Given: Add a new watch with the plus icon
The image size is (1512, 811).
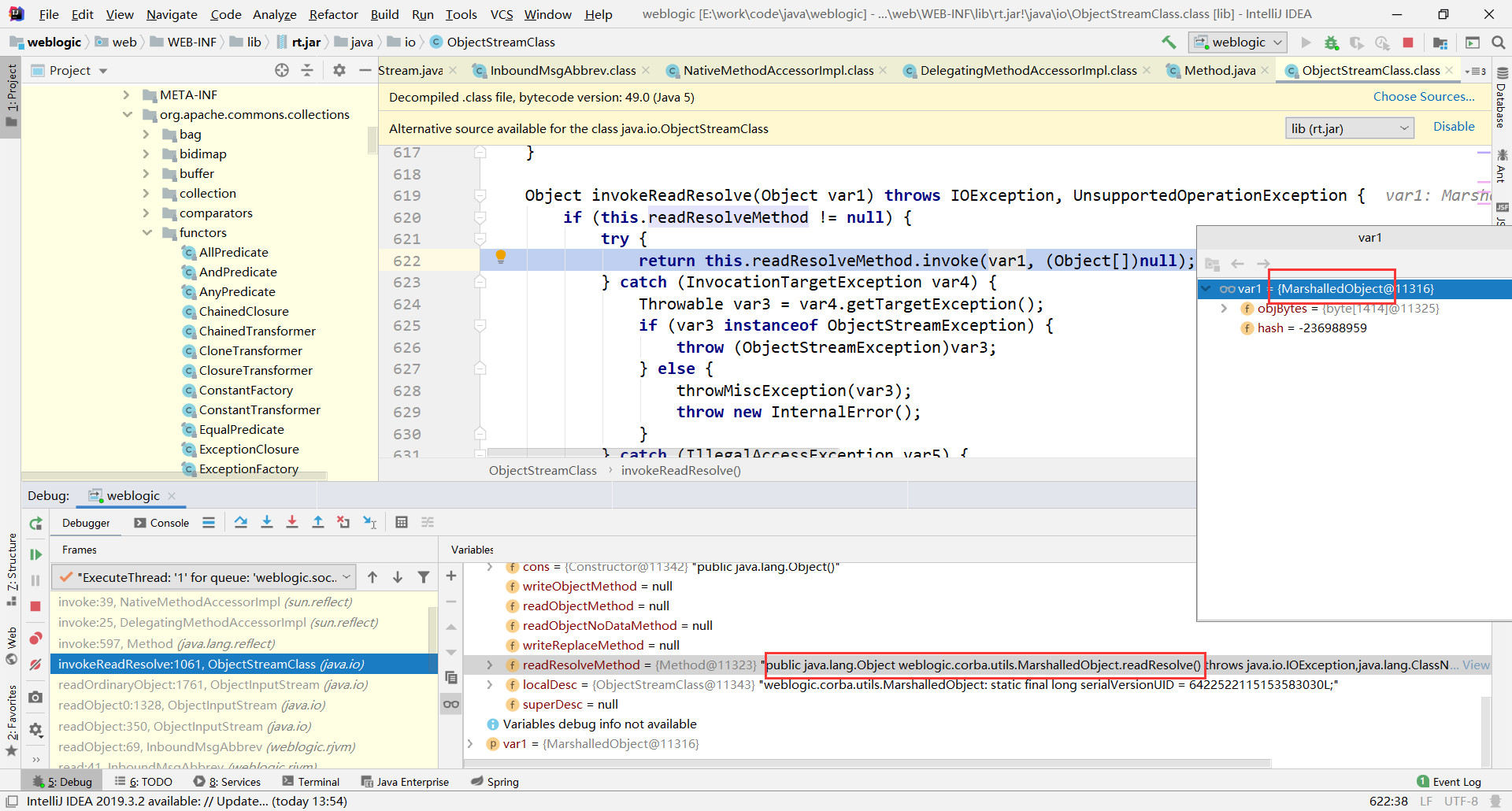Looking at the screenshot, I should 451,576.
